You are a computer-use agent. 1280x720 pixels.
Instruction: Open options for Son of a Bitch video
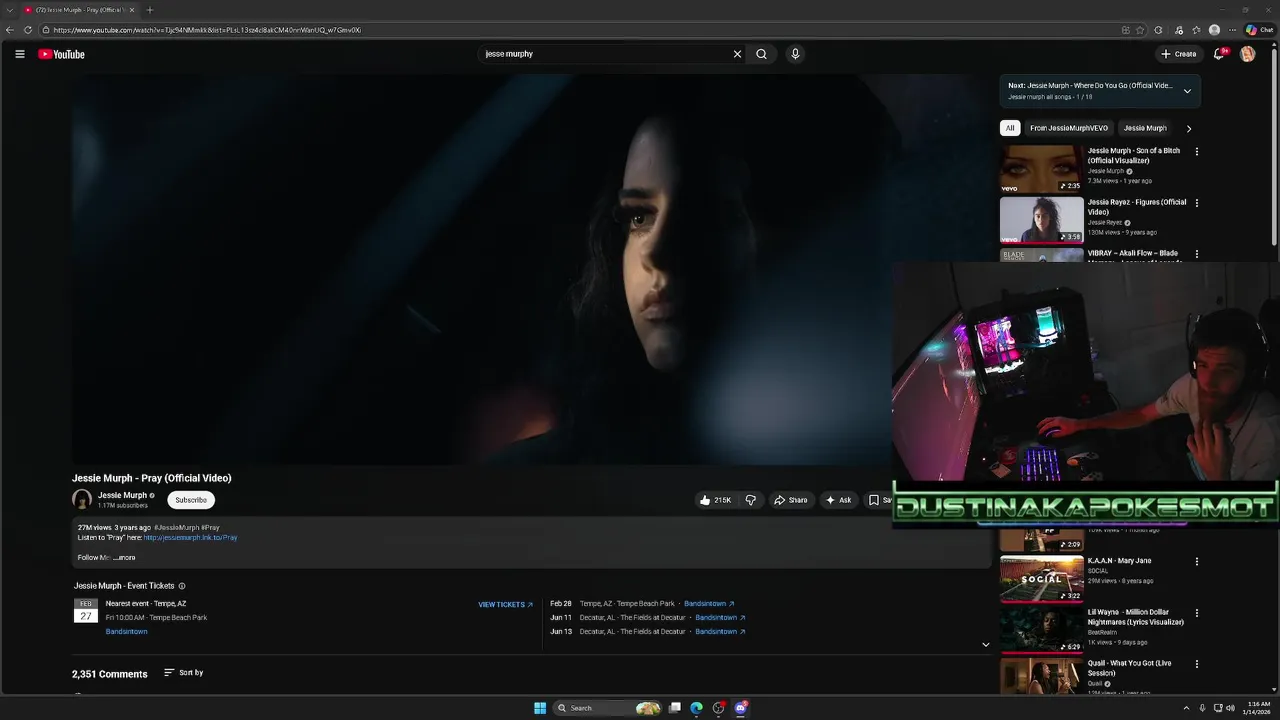point(1197,152)
